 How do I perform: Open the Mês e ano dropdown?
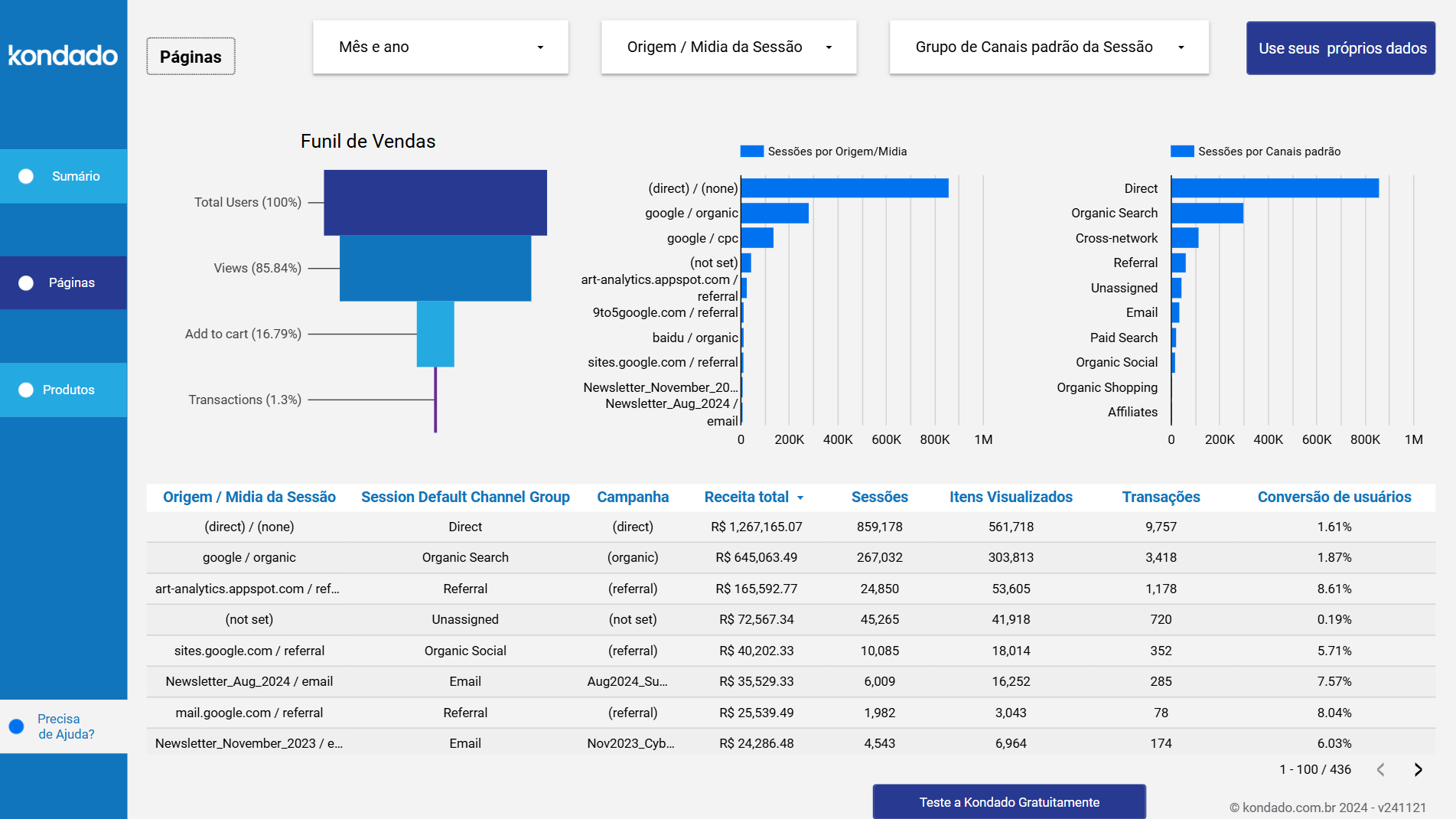coord(440,47)
